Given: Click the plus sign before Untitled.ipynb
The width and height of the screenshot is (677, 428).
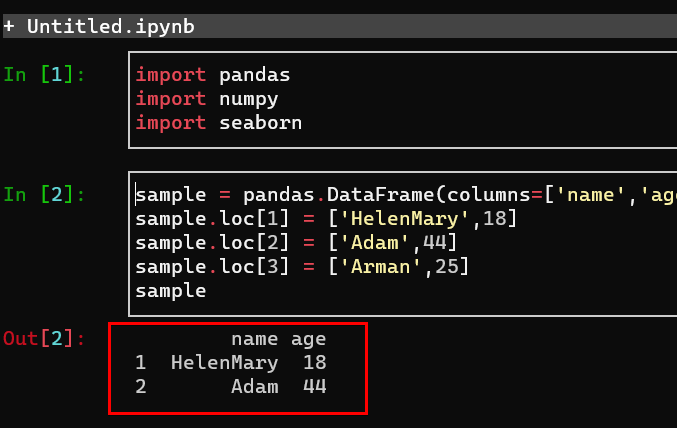Looking at the screenshot, I should coord(9,27).
